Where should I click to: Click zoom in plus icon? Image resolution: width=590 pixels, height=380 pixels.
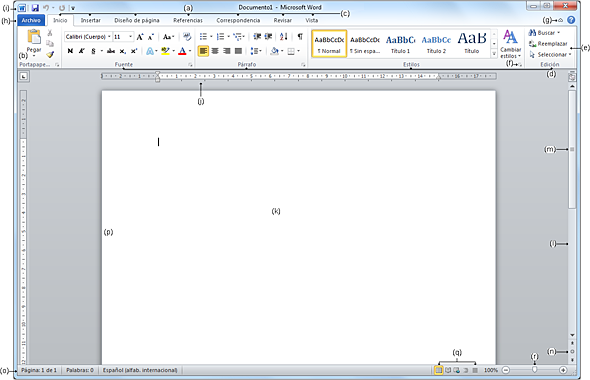pos(563,370)
